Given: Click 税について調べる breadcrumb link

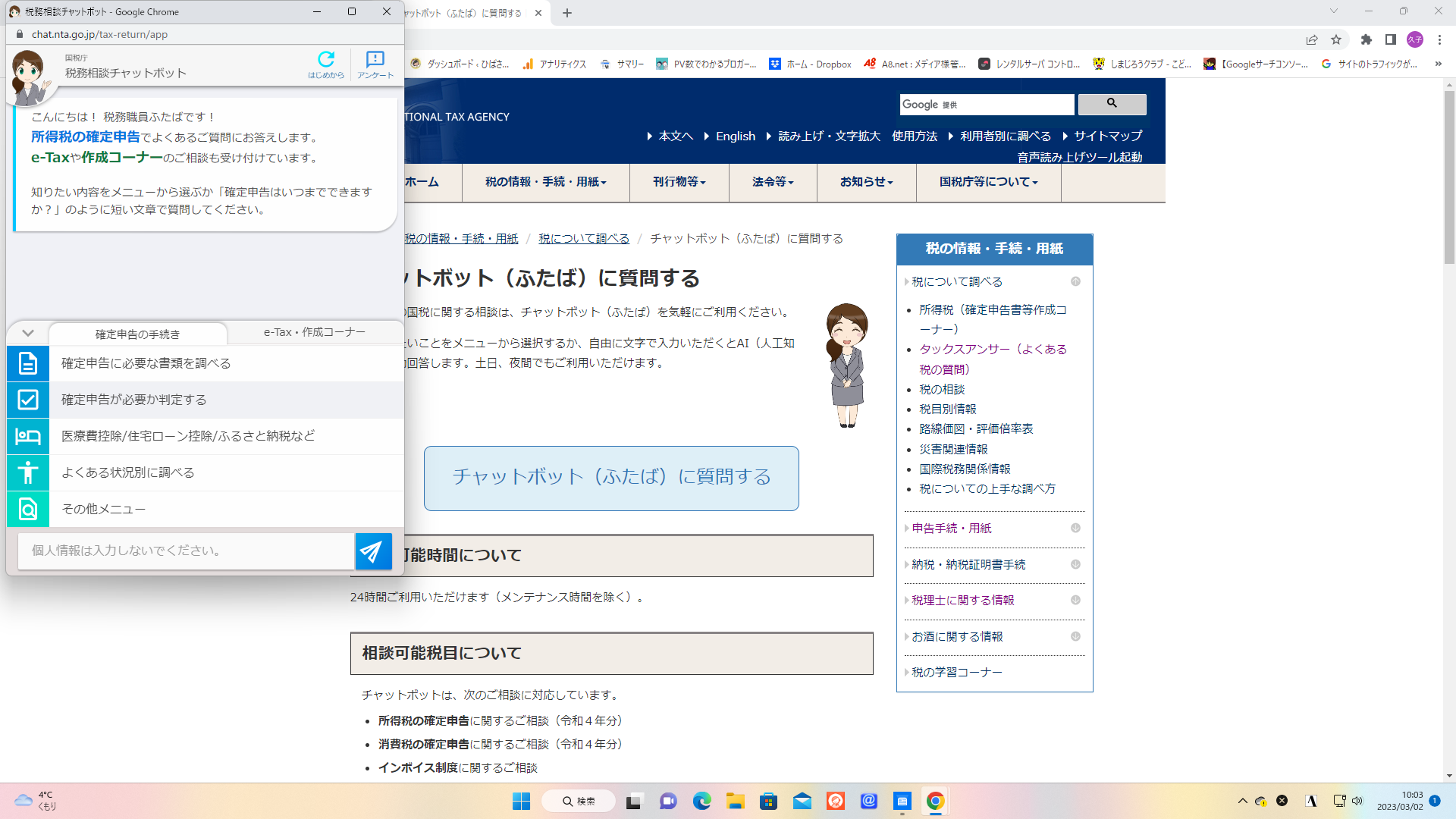Looking at the screenshot, I should pos(584,239).
